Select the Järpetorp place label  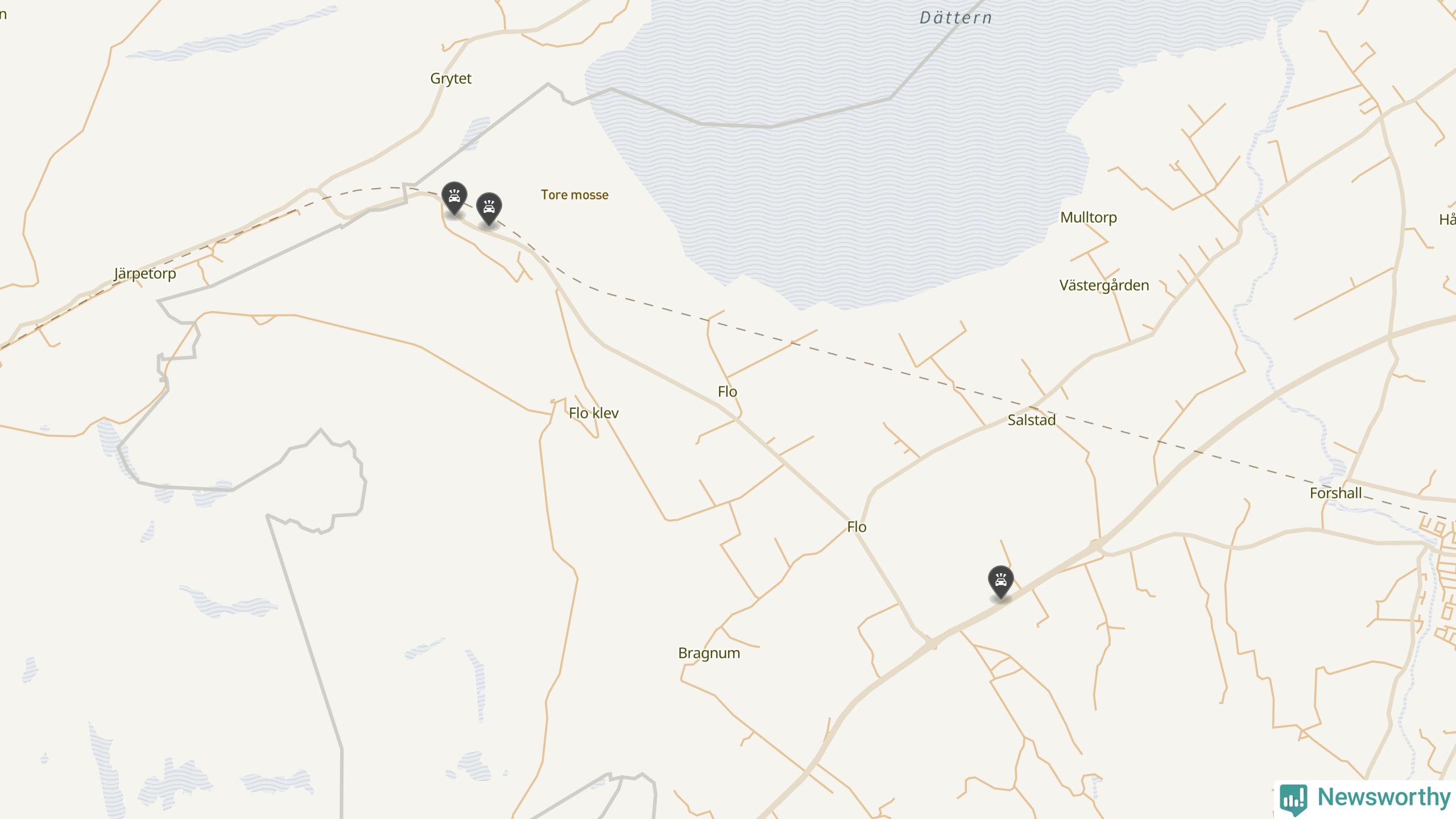145,274
